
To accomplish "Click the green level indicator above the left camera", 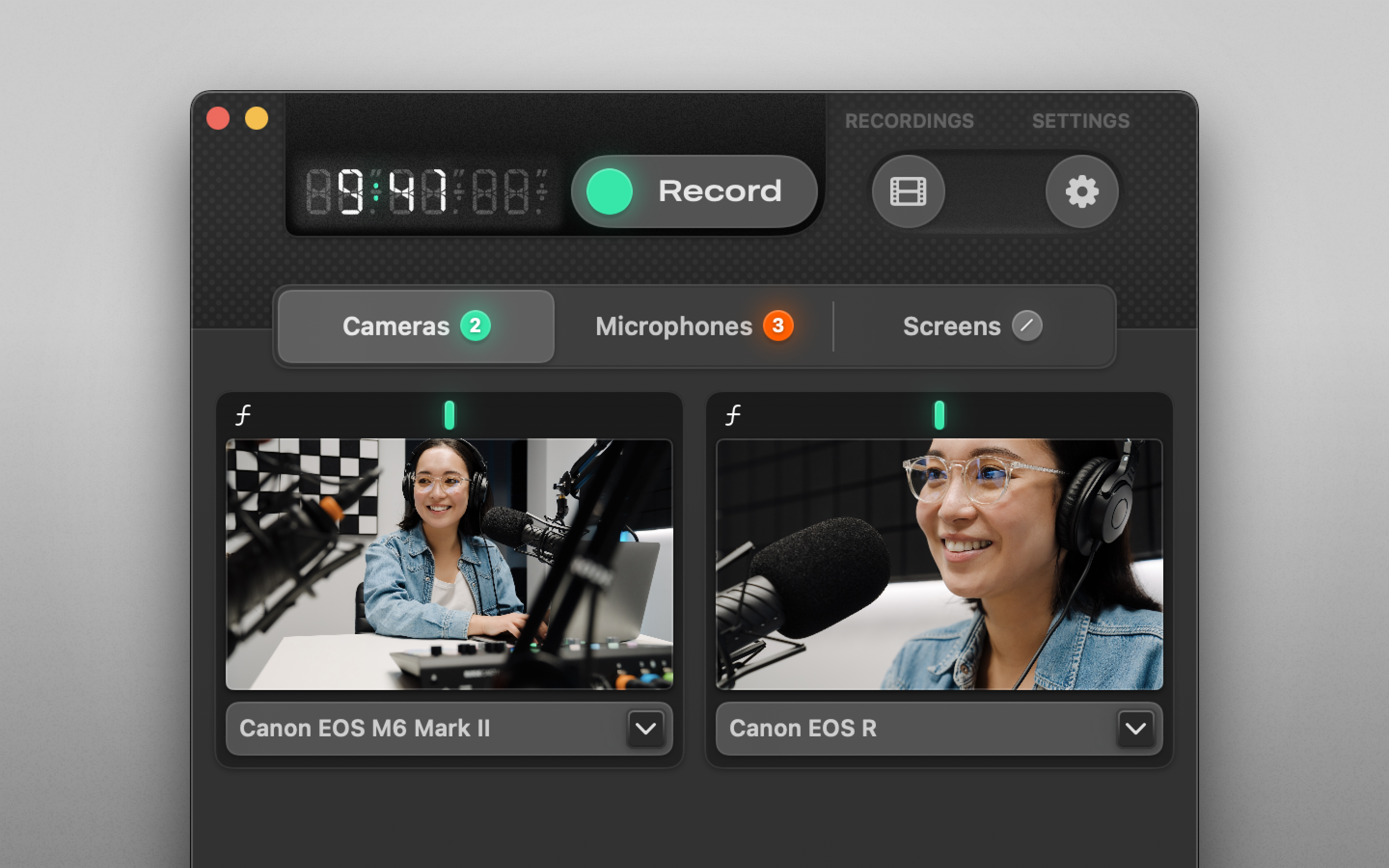I will (x=449, y=415).
